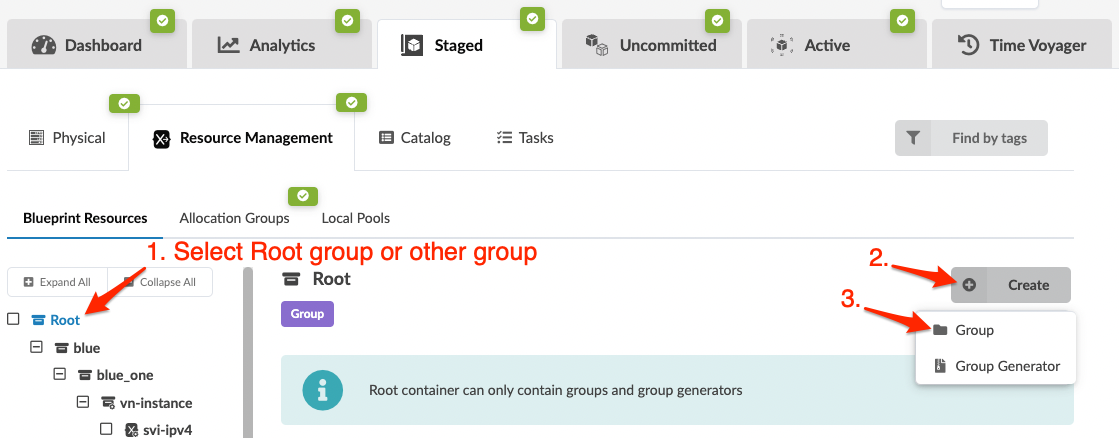The width and height of the screenshot is (1119, 438).
Task: Click the Expand All button
Action: click(x=58, y=282)
